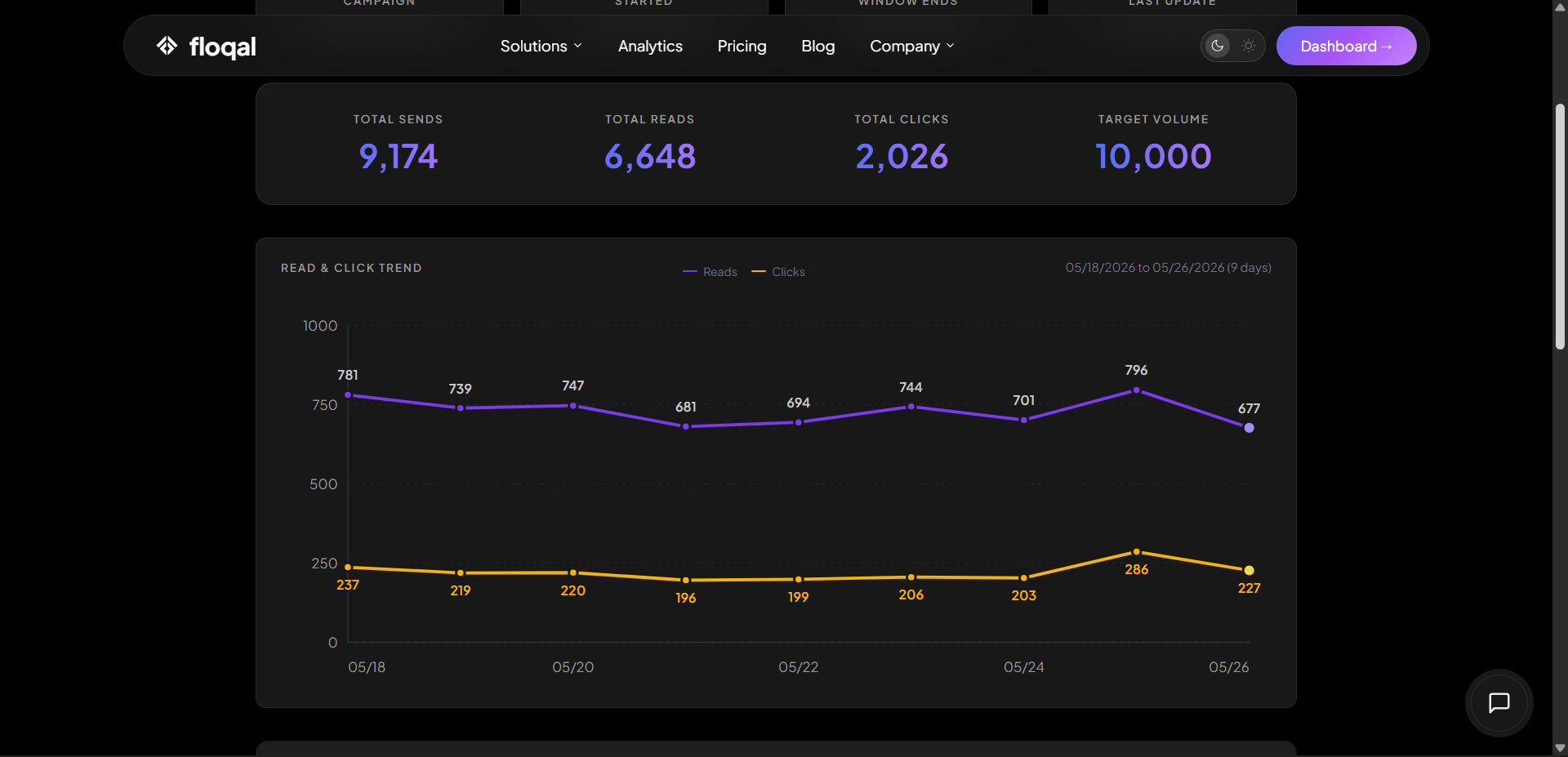Open the Analytics nav item
Screen dimensions: 1568x757
coord(650,46)
